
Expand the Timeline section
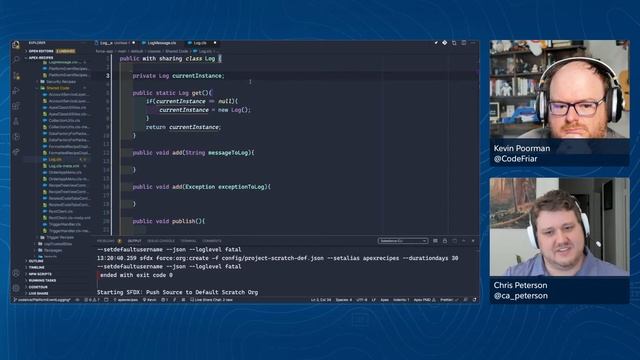point(37,267)
